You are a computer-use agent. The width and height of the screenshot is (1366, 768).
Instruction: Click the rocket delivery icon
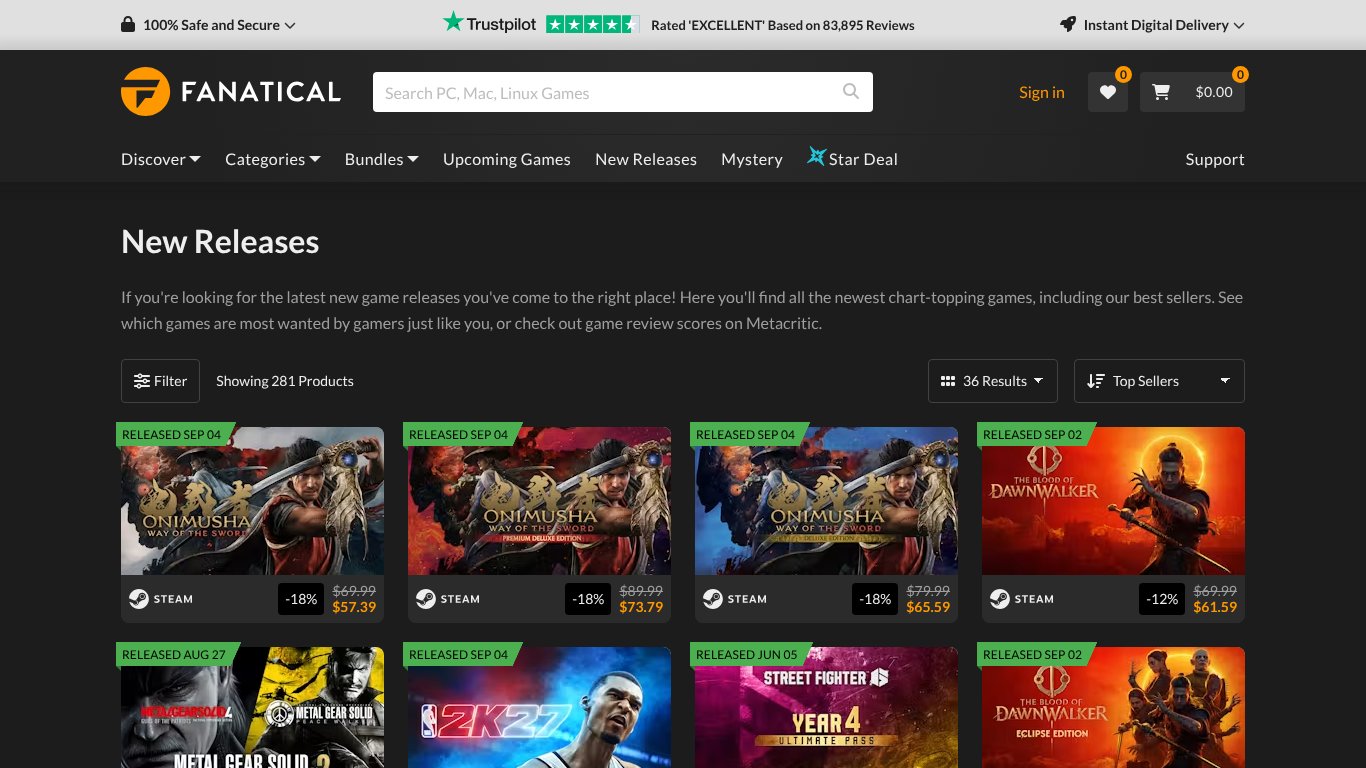click(x=1068, y=25)
